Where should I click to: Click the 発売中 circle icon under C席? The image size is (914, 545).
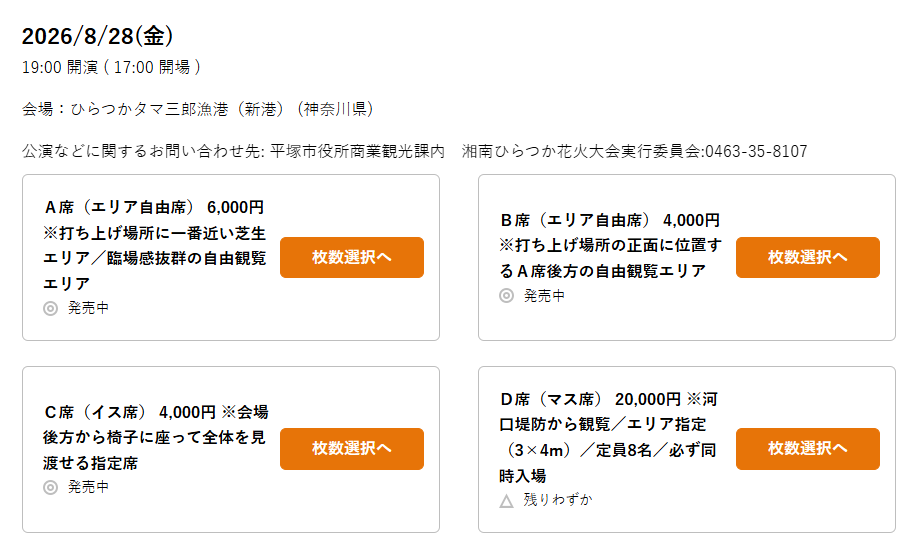click(x=51, y=487)
